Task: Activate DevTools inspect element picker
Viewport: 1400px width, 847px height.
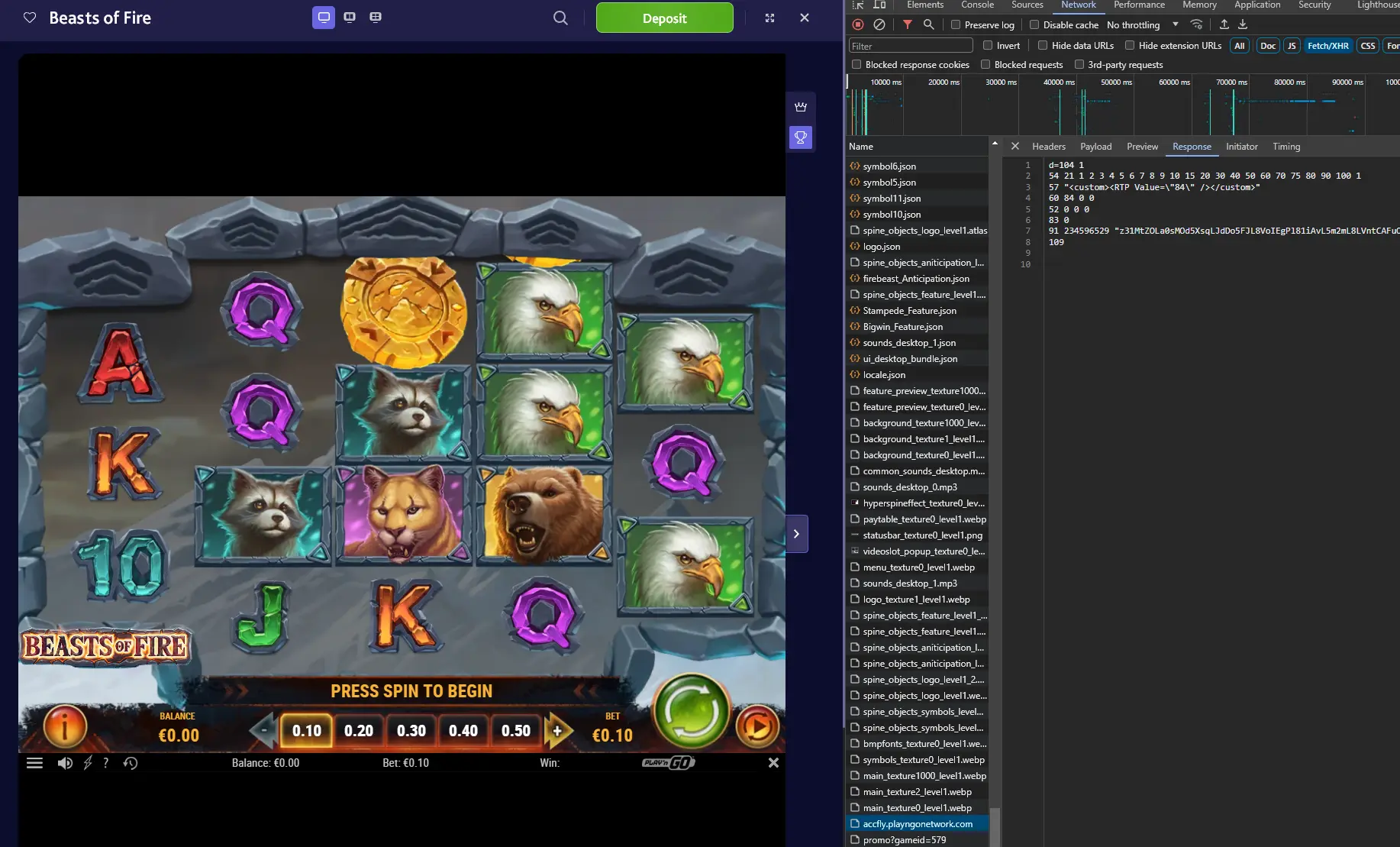Action: [858, 5]
